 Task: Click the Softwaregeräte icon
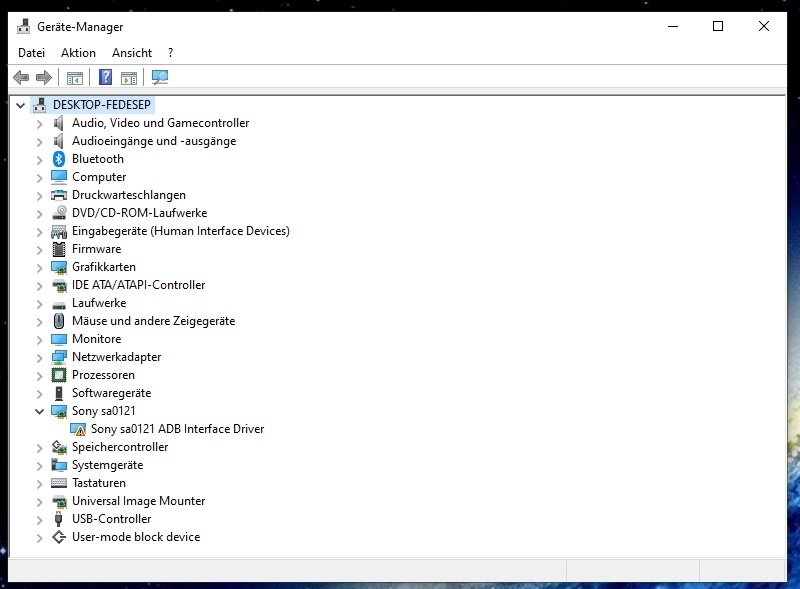tap(59, 393)
